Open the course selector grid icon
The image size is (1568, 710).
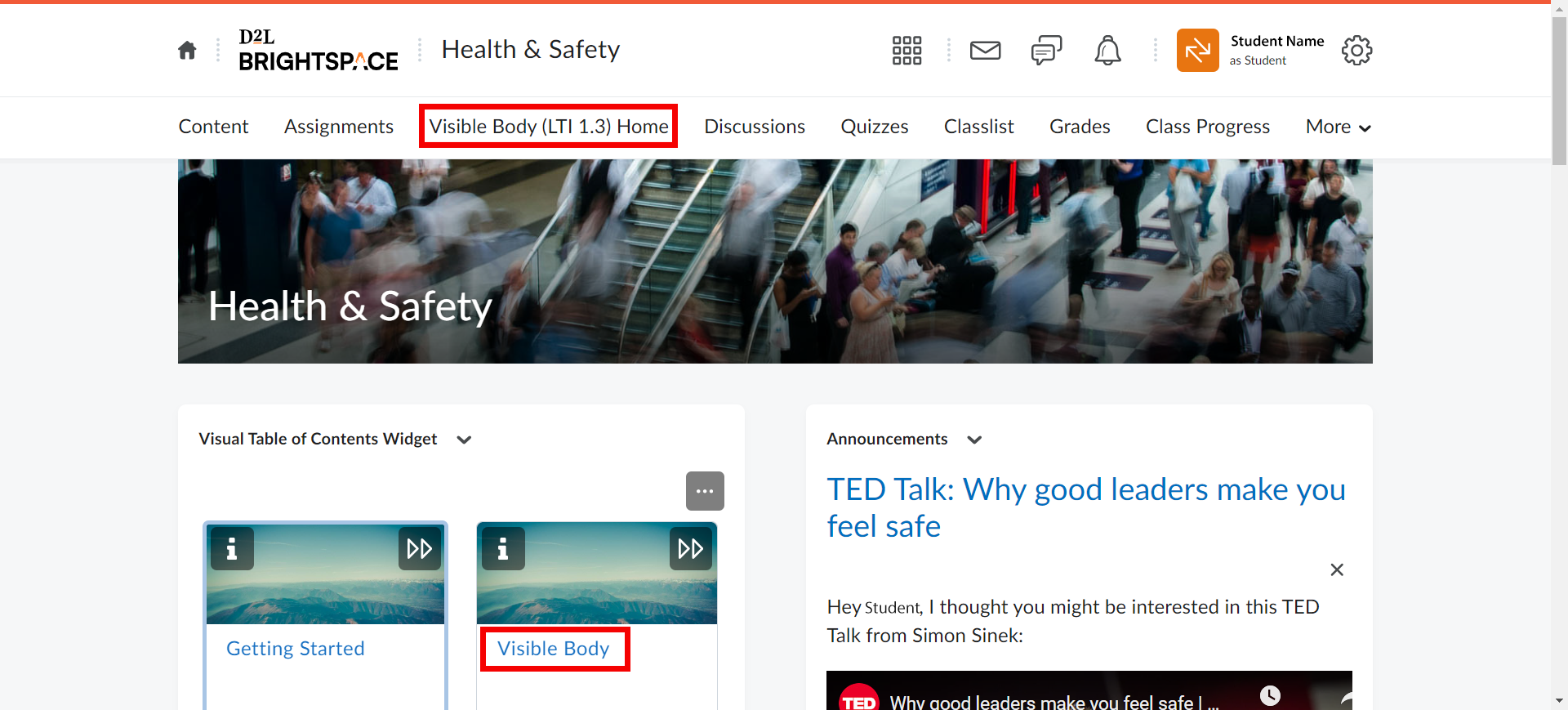[906, 51]
